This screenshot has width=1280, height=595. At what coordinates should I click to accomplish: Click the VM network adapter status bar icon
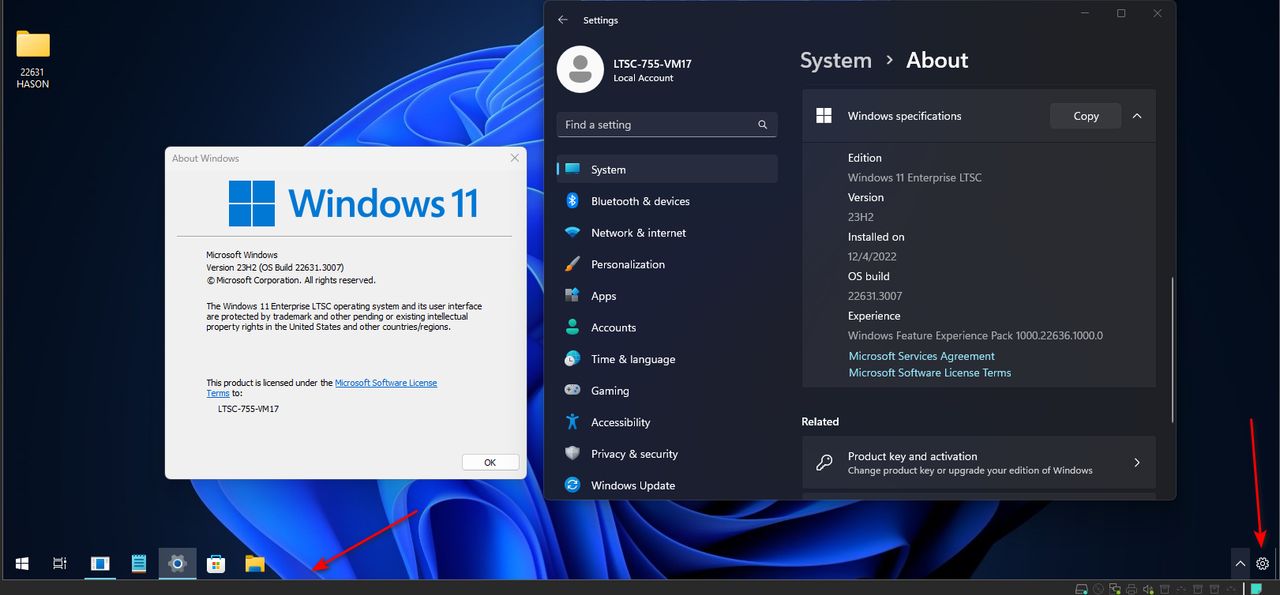click(1114, 589)
